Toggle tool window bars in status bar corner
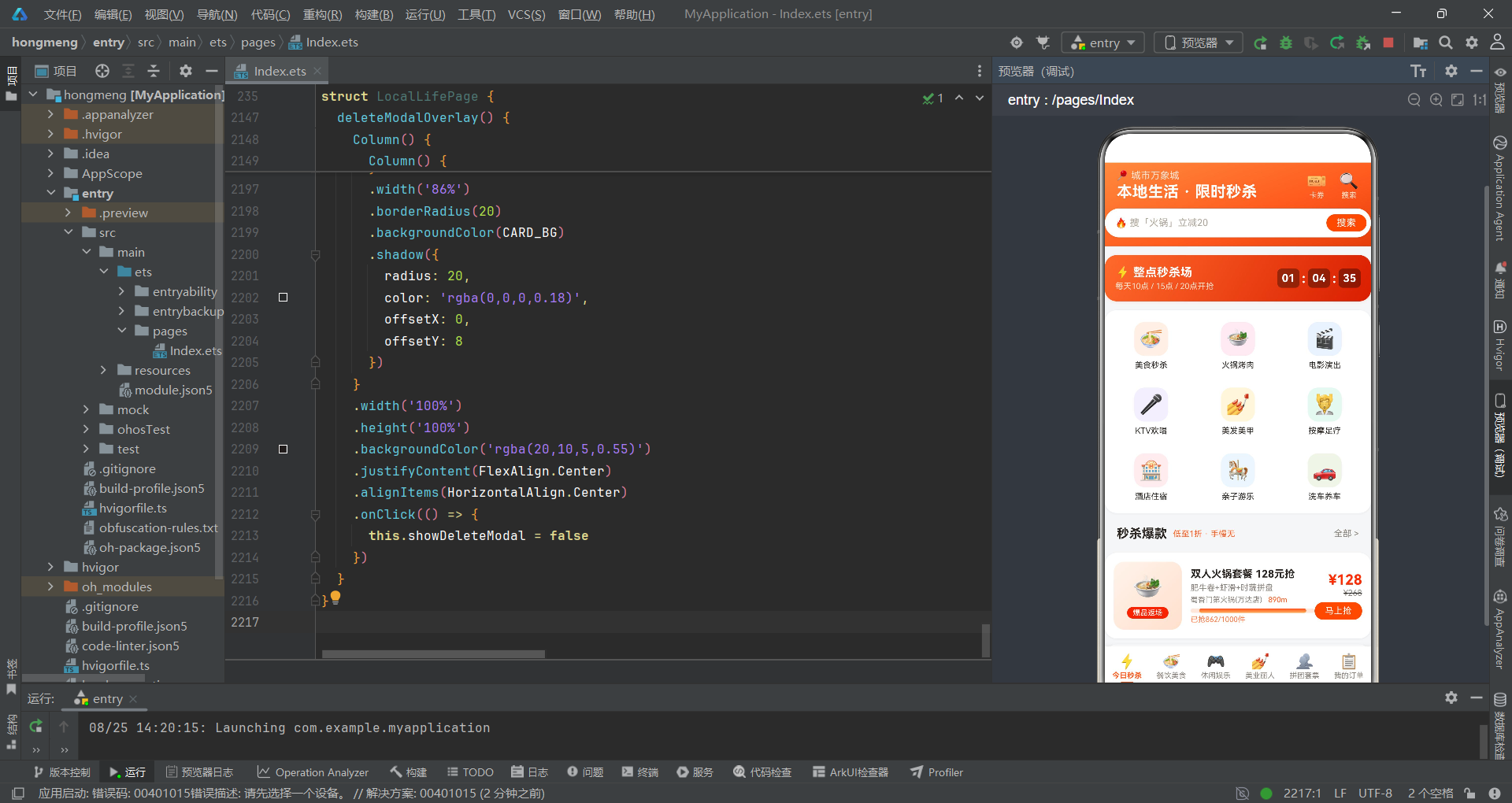Screen dimensions: 1512x803 (18, 794)
